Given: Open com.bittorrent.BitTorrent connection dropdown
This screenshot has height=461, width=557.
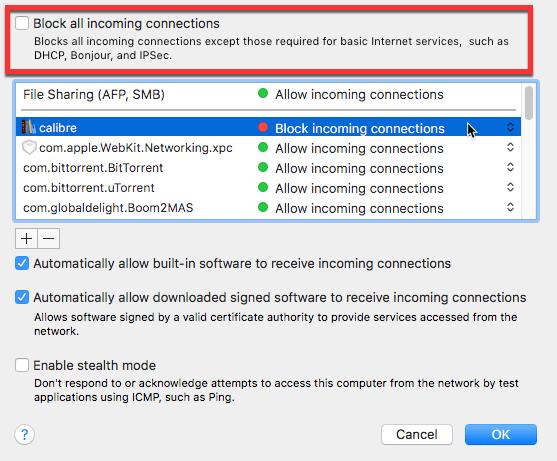Looking at the screenshot, I should 510,167.
